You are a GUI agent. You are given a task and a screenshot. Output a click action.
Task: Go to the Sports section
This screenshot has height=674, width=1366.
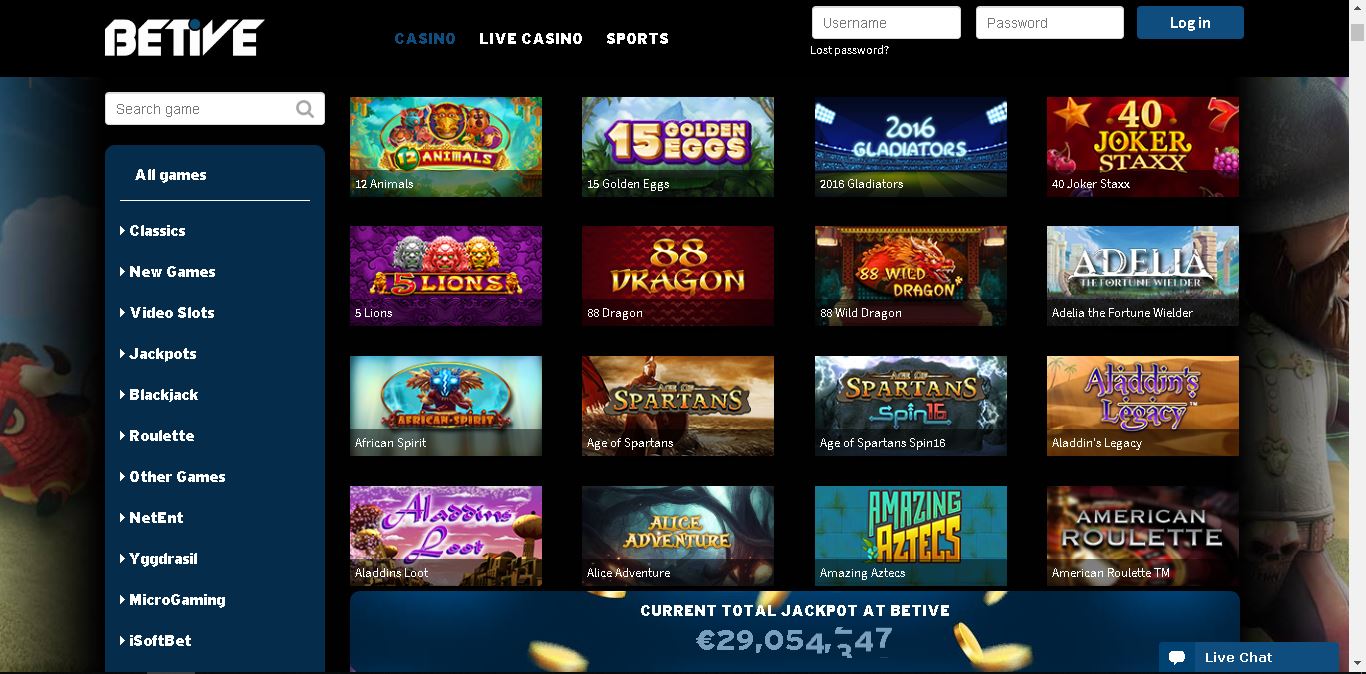[x=637, y=38]
